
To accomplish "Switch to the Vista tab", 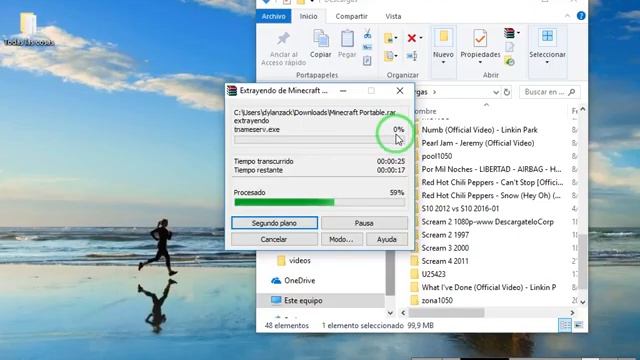I will point(393,16).
